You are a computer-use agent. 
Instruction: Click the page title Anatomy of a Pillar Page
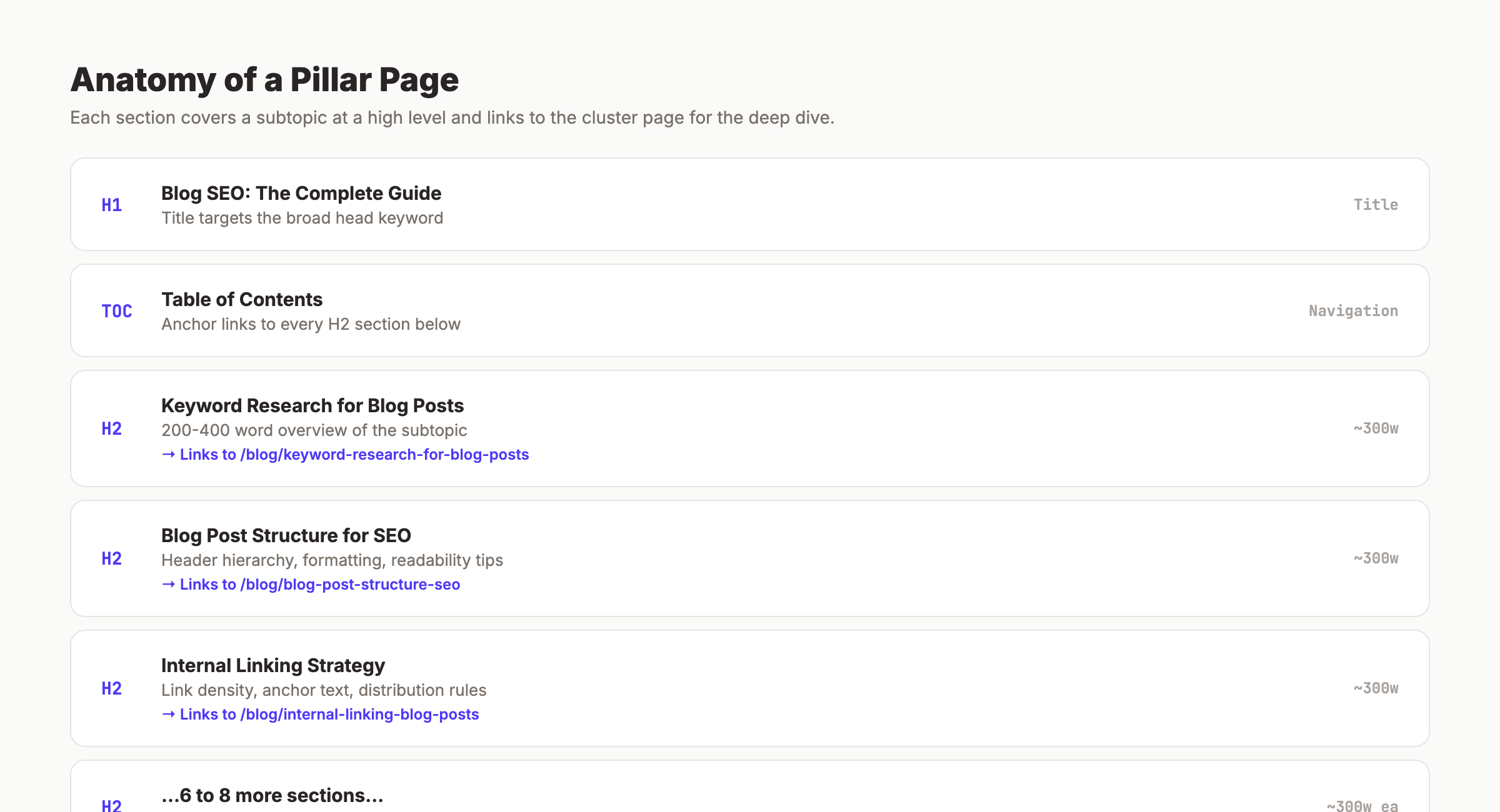pos(264,79)
